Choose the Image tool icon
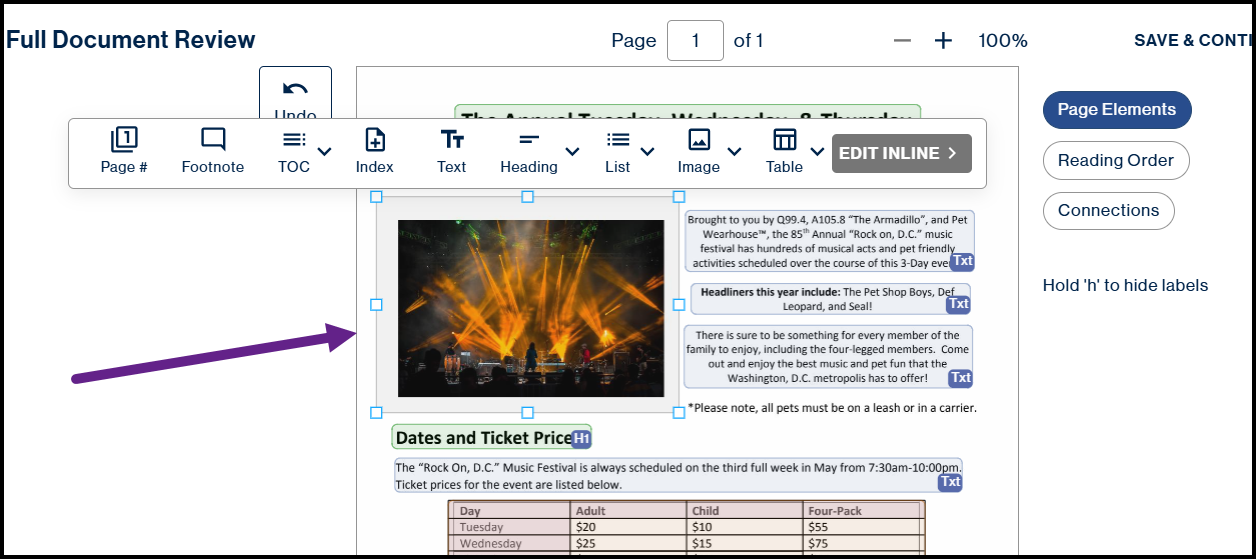Screen dimensions: 1256x559 click(x=699, y=140)
